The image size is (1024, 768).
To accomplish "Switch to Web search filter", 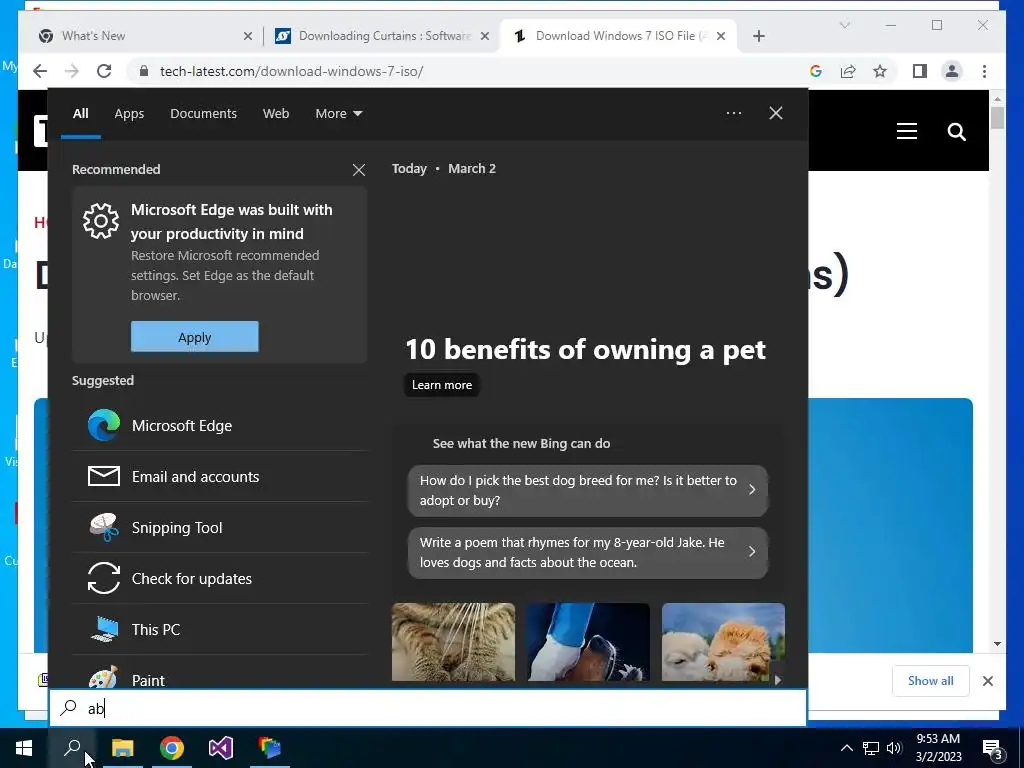I will click(x=276, y=114).
